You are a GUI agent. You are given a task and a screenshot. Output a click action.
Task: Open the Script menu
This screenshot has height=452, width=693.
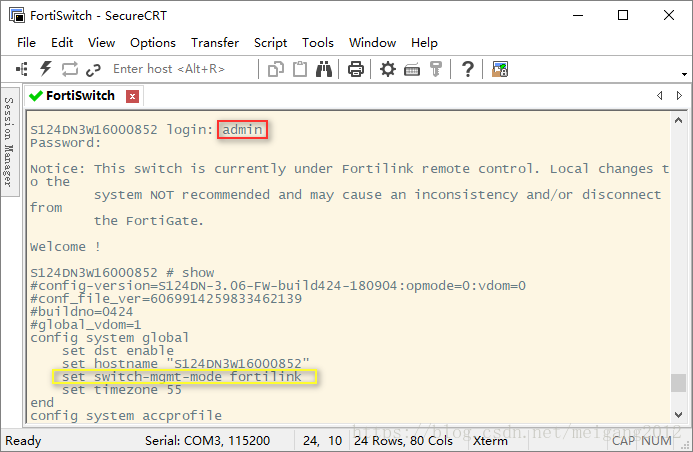270,43
